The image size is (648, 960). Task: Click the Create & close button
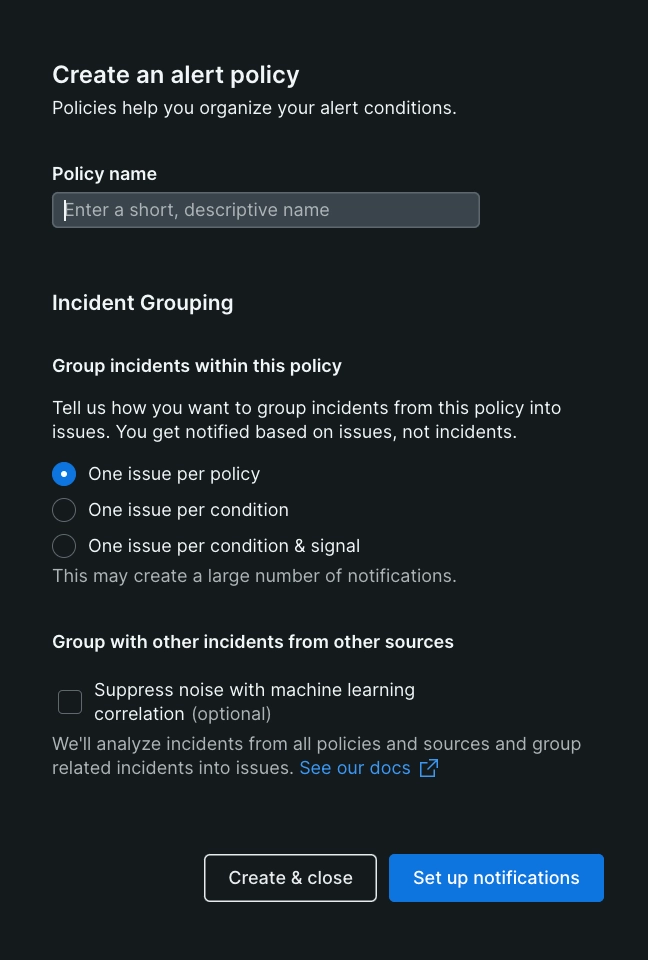tap(290, 878)
